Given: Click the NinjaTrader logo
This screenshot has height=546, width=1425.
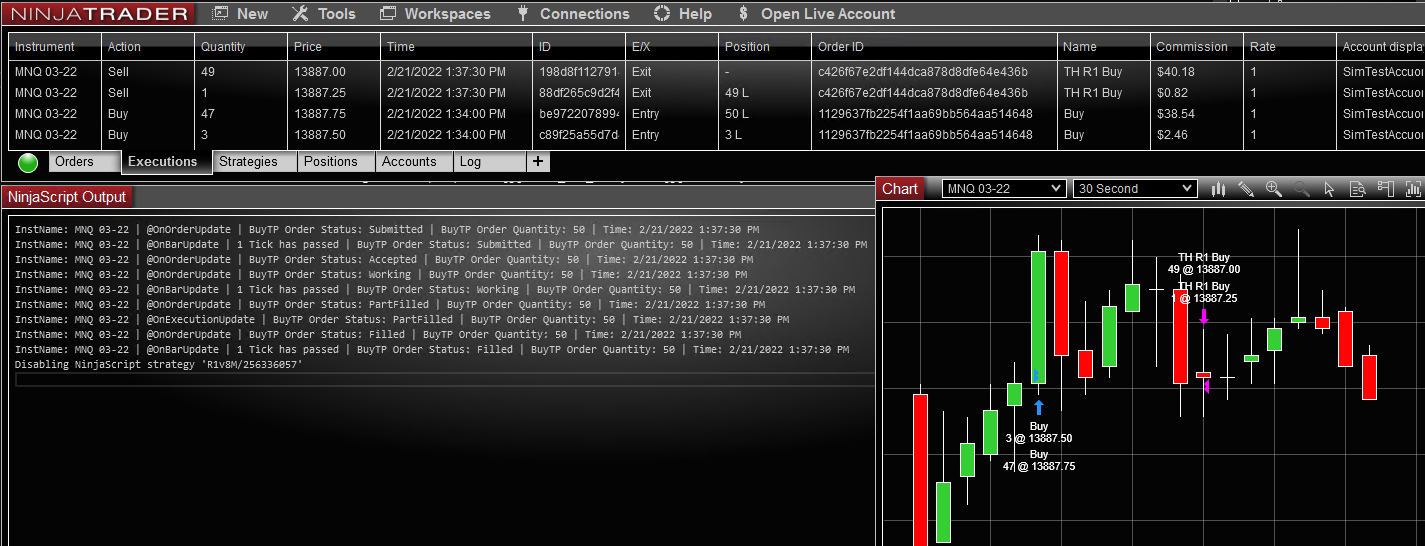Looking at the screenshot, I should tap(99, 14).
